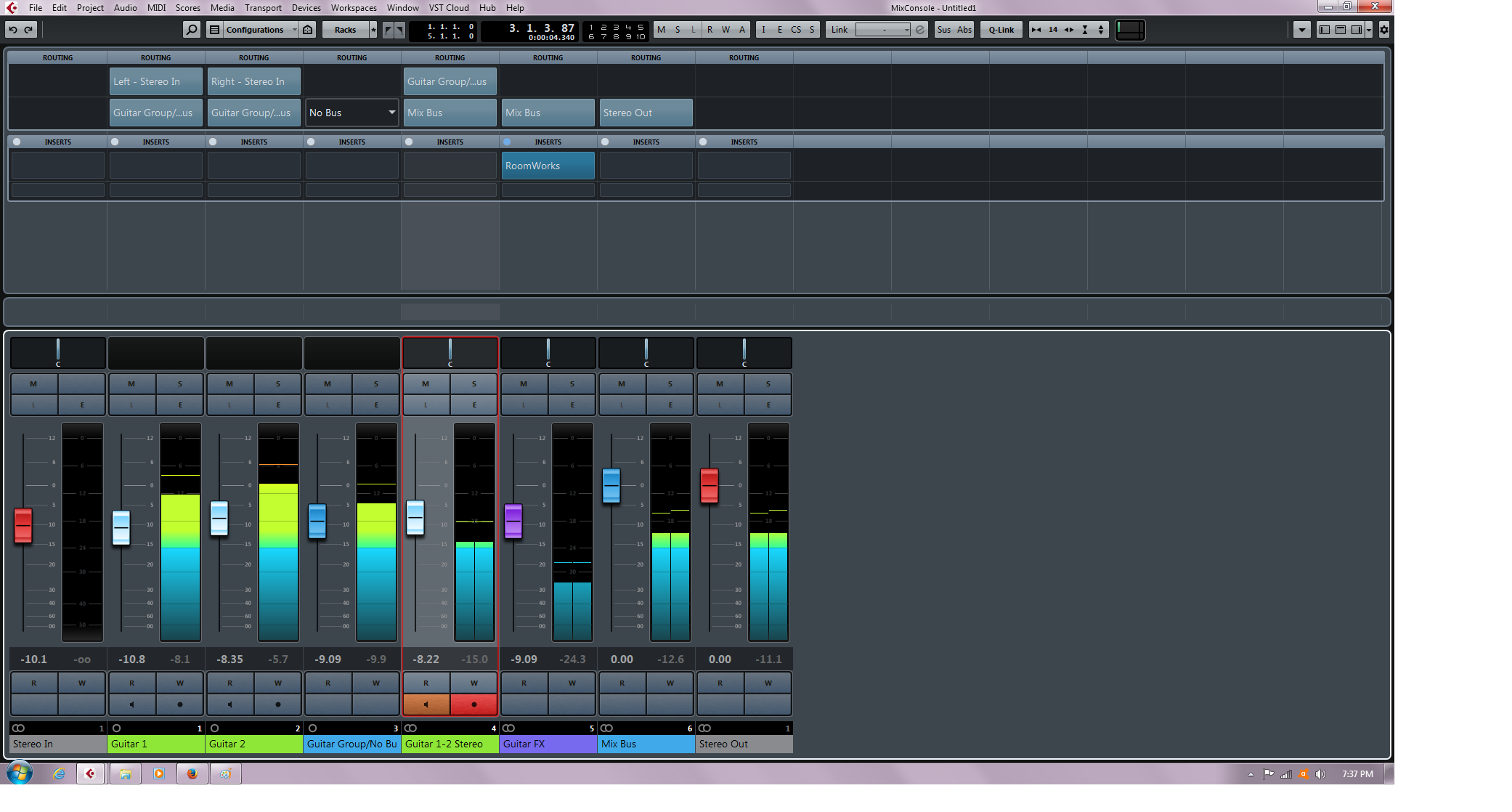Toggle inserts bypass dot on Guitar 1
The width and height of the screenshot is (1512, 812).
click(115, 142)
